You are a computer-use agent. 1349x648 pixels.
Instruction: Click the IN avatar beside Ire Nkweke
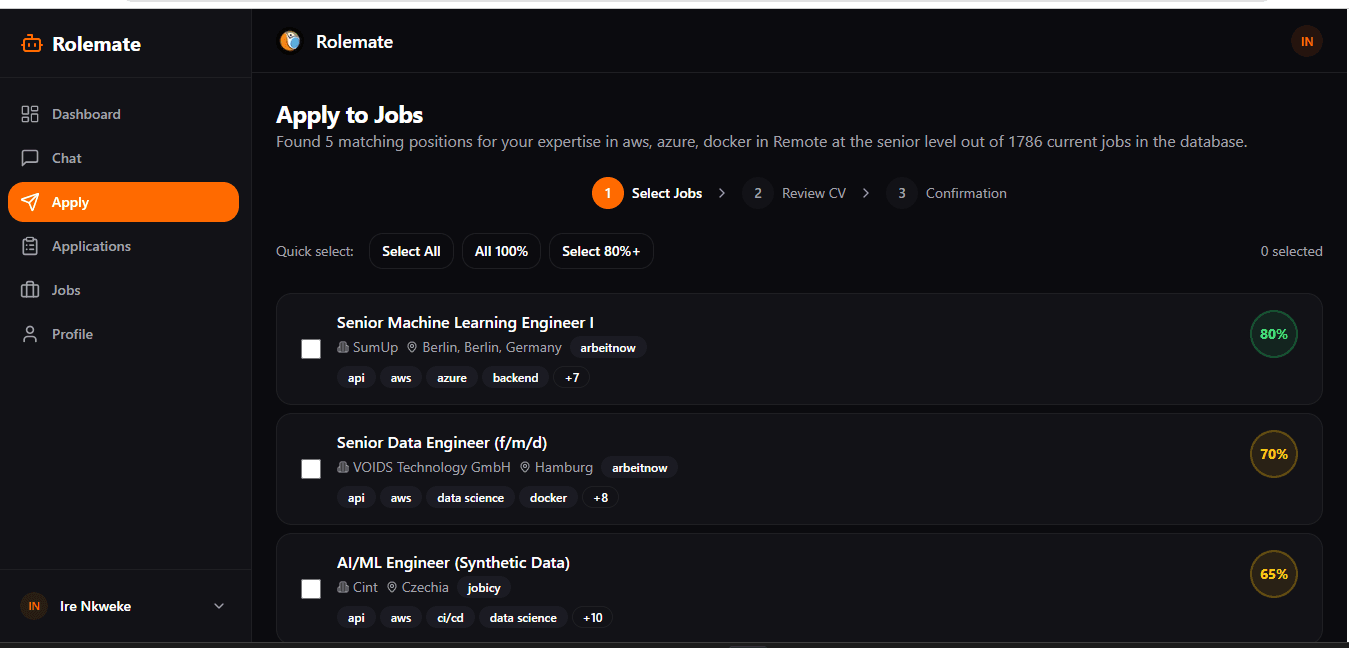tap(34, 606)
